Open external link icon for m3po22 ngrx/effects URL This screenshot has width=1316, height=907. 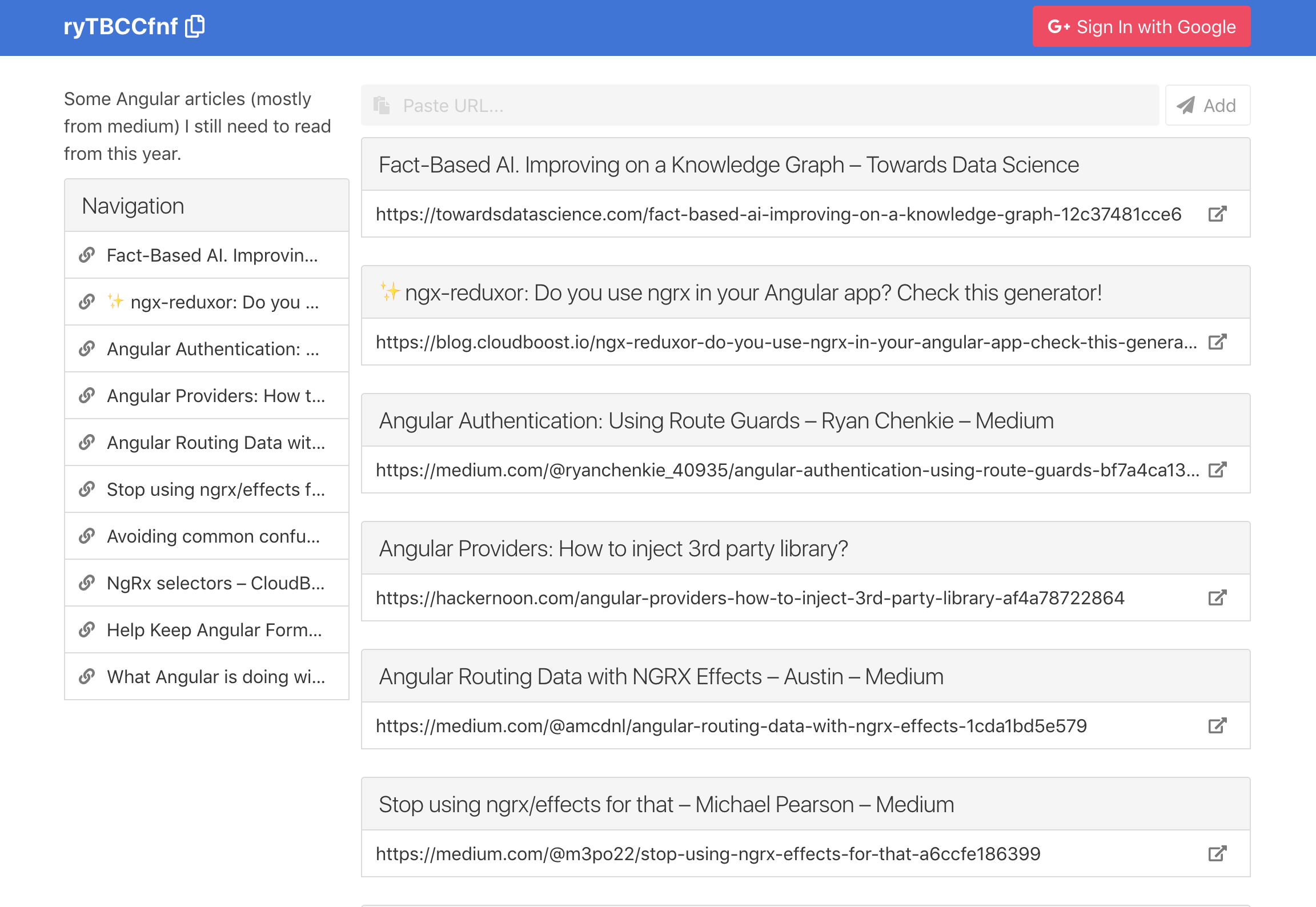1217,854
